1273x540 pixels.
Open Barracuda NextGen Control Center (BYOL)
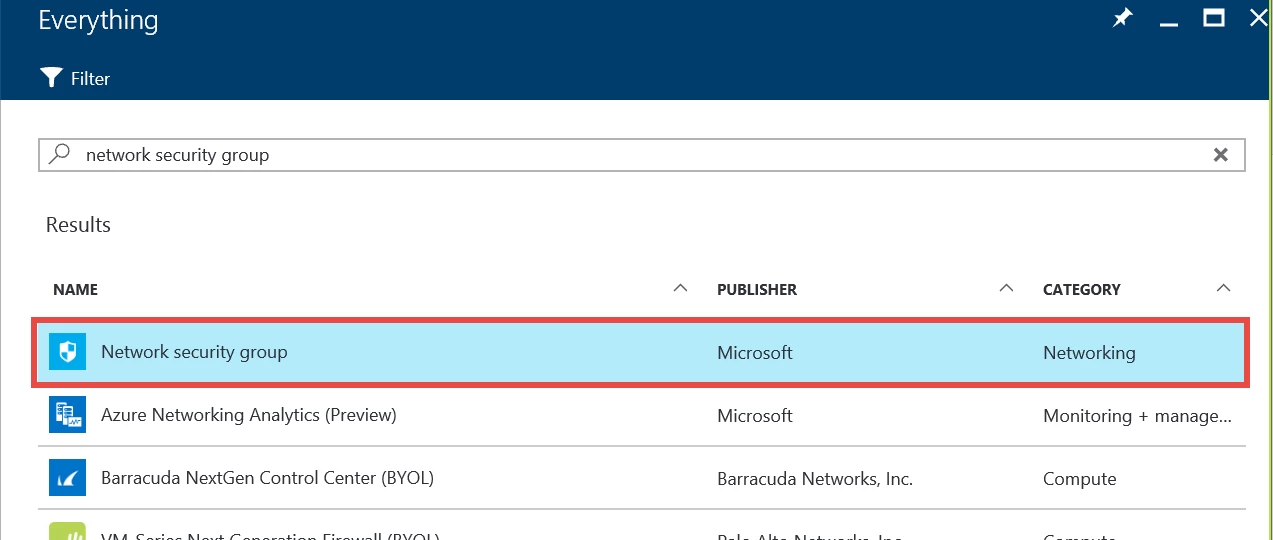(267, 478)
